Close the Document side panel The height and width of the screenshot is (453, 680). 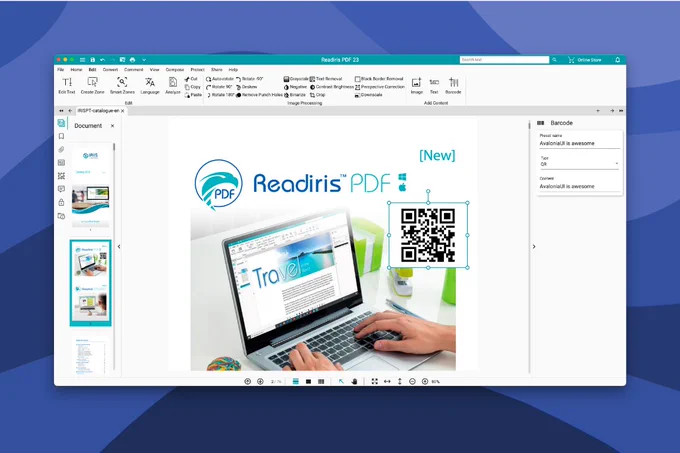pos(112,126)
